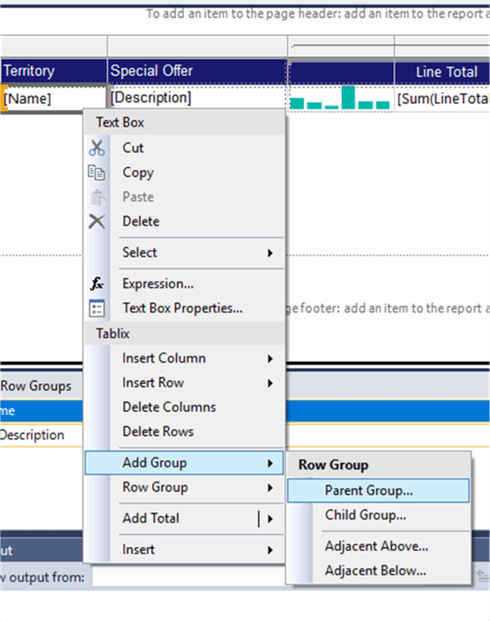Select the Add Group menu item
The image size is (490, 621).
tap(185, 463)
